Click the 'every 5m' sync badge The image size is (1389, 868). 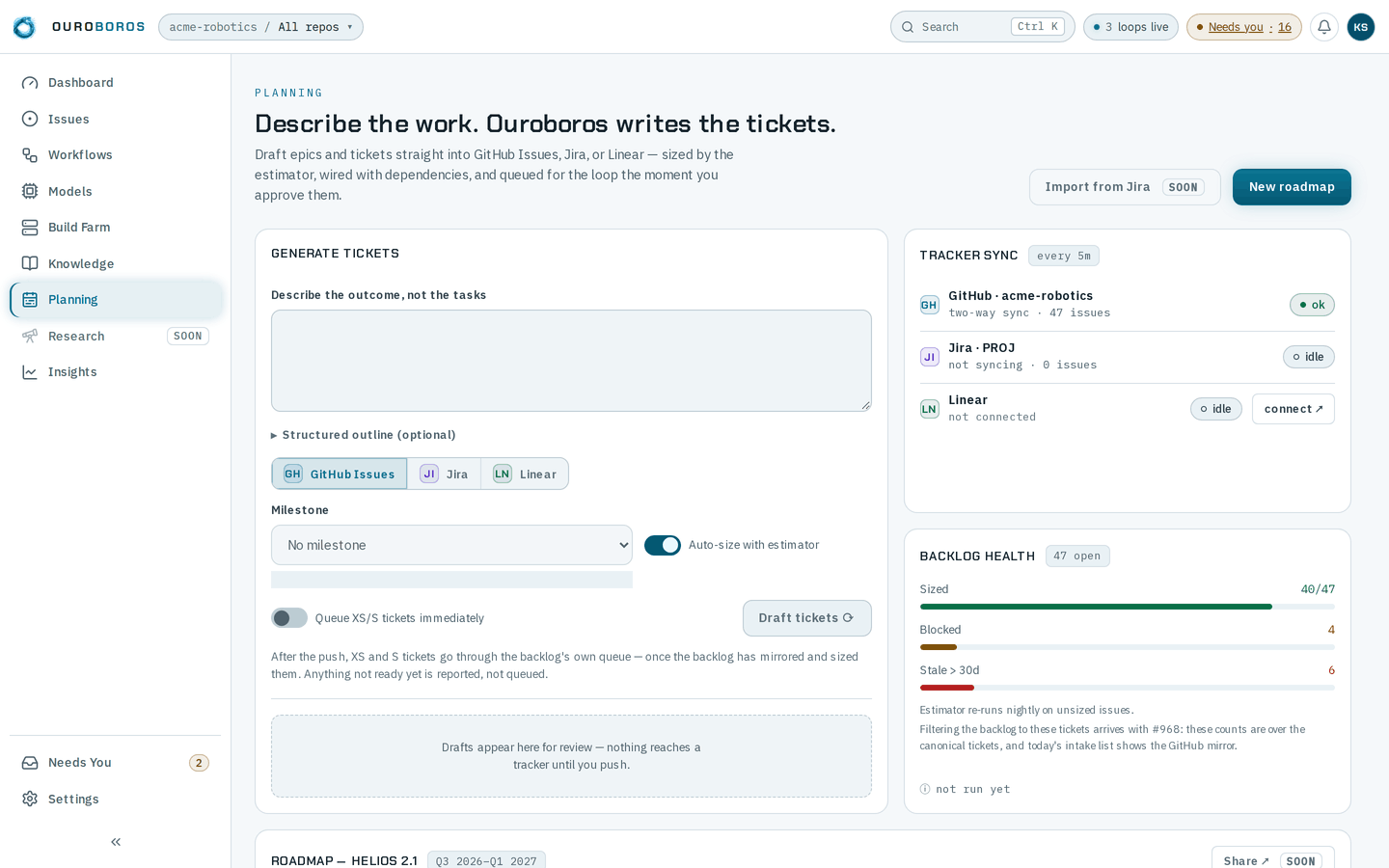[1064, 256]
